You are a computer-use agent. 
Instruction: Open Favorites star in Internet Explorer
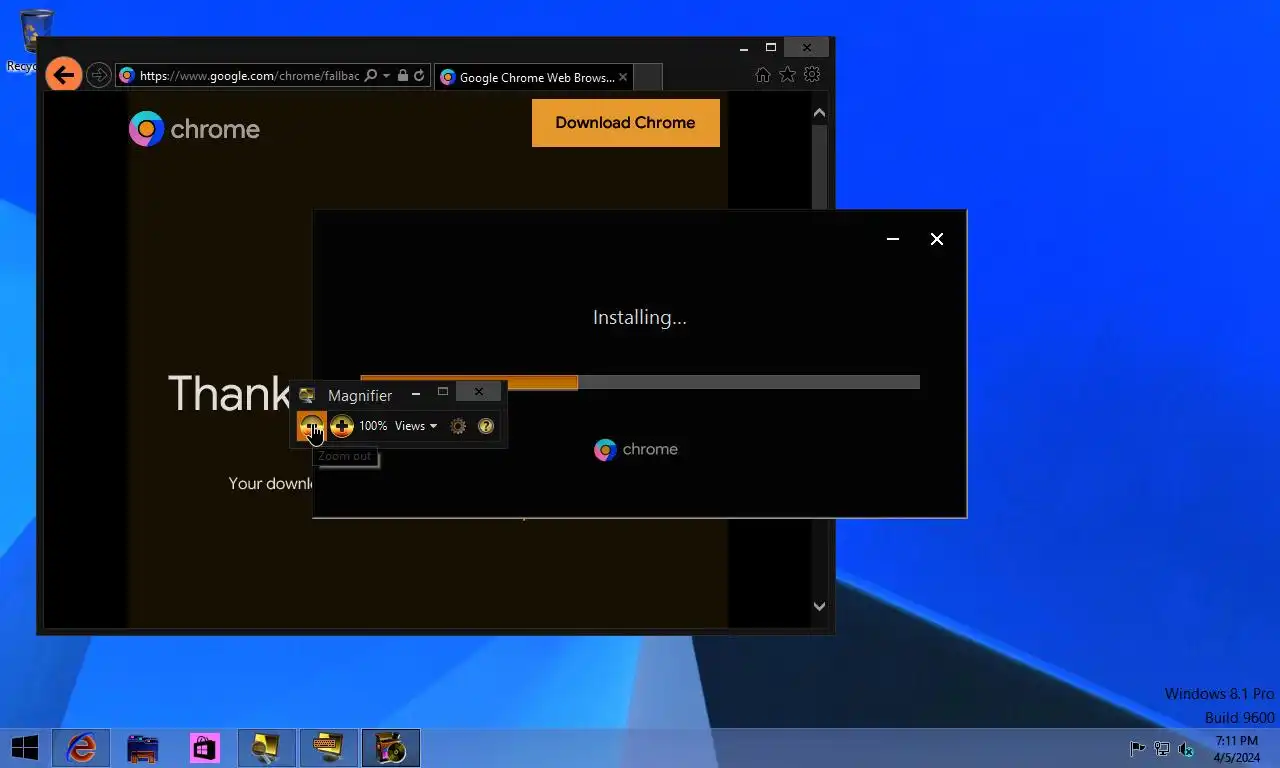tap(788, 75)
